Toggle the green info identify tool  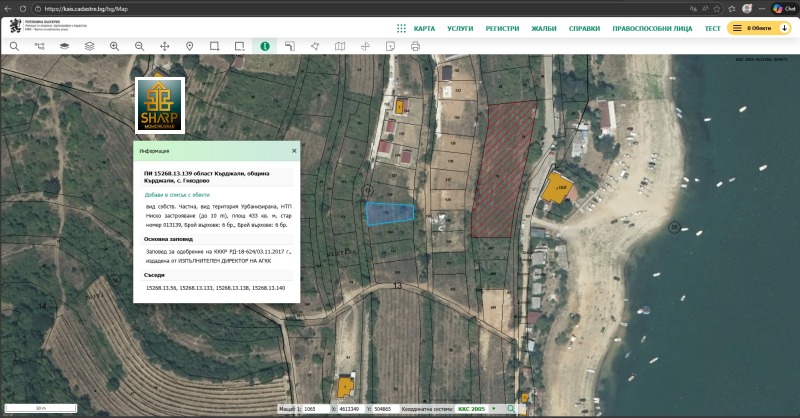coord(265,46)
